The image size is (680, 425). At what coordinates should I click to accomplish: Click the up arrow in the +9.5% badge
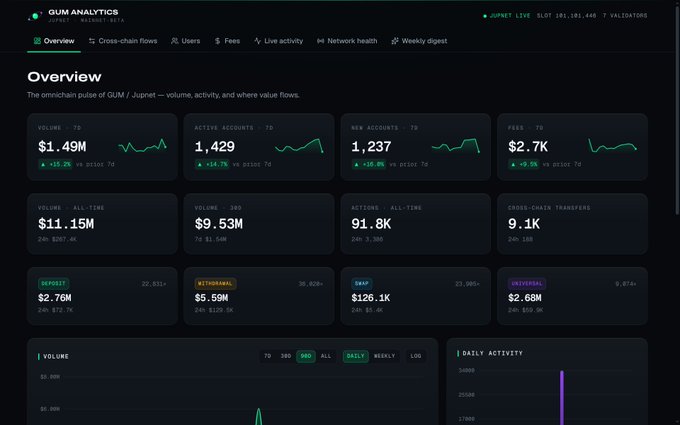tap(513, 164)
